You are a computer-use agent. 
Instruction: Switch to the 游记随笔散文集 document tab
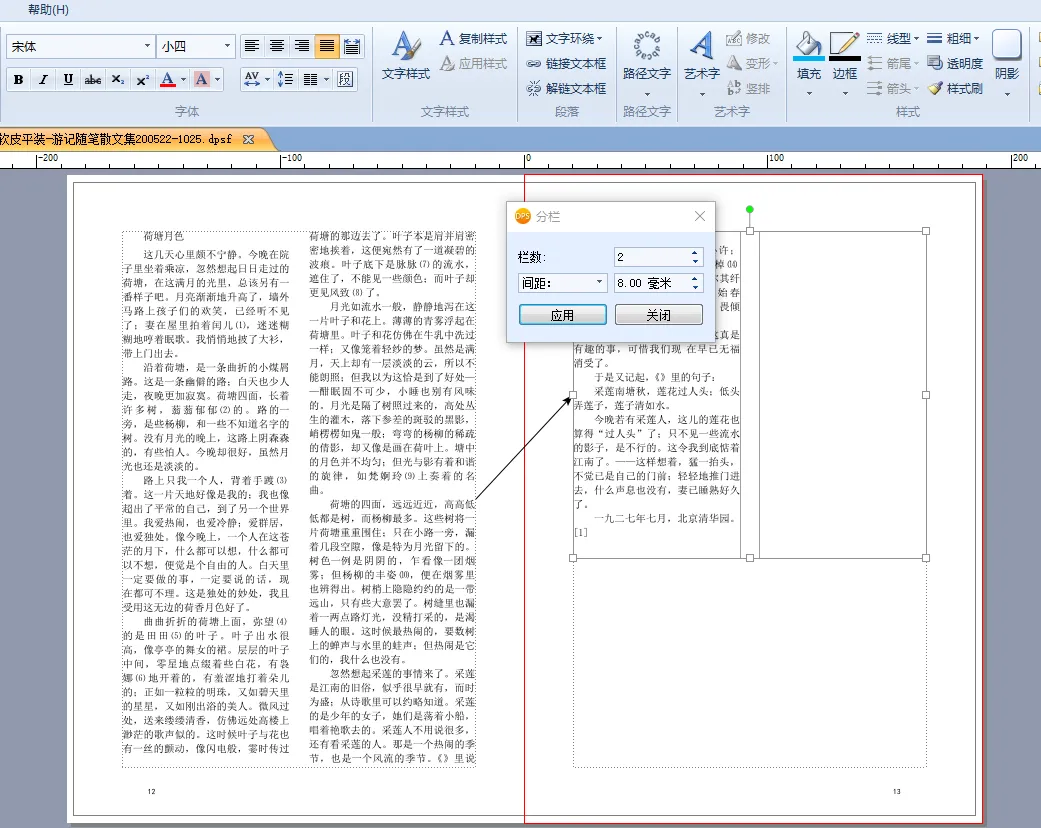120,139
